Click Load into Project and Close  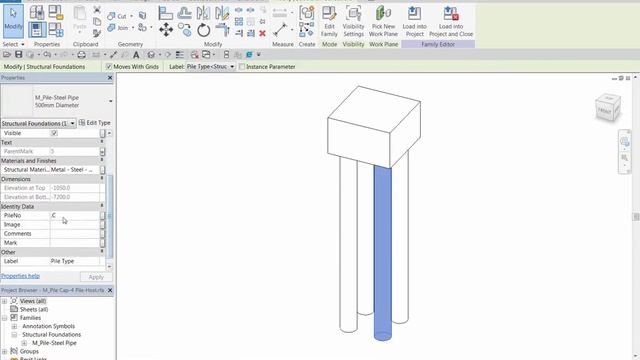tap(451, 22)
